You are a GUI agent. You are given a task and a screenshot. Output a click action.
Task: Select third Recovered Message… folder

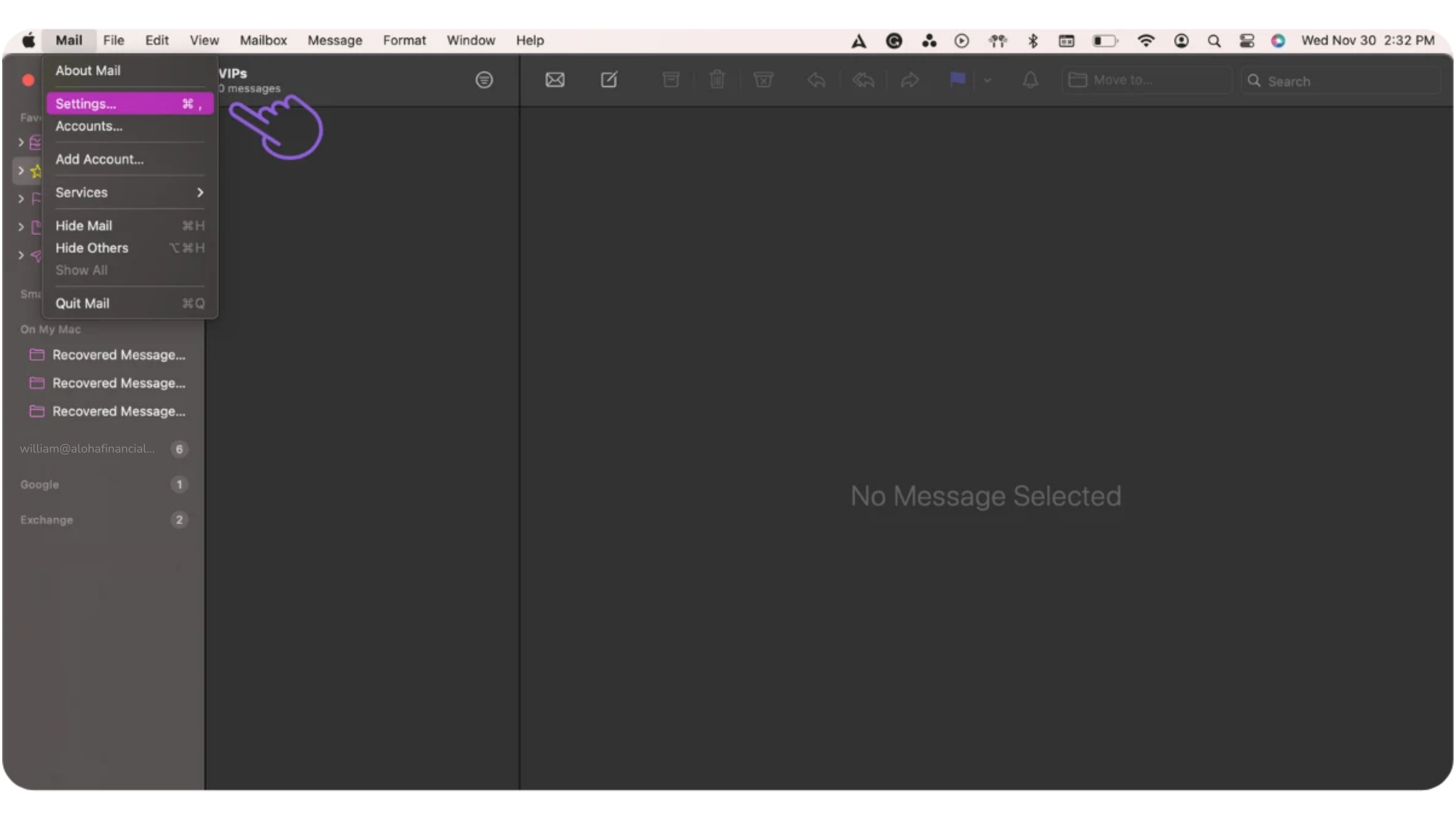pos(108,412)
